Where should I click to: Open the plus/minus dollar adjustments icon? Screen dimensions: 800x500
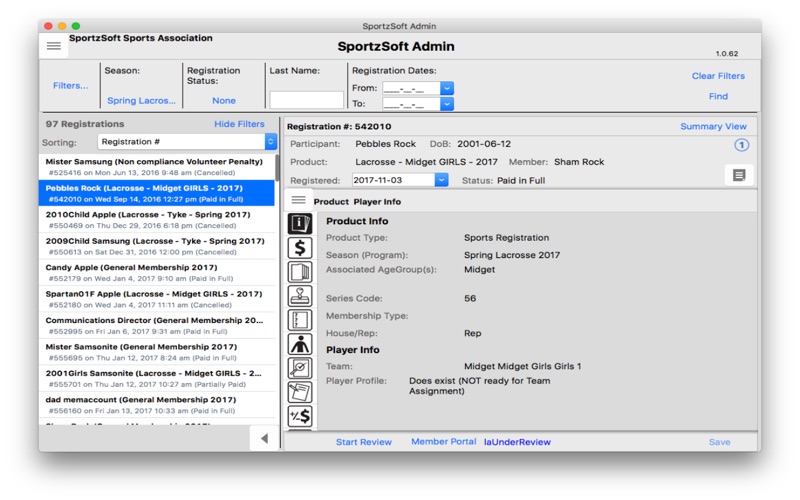click(300, 416)
